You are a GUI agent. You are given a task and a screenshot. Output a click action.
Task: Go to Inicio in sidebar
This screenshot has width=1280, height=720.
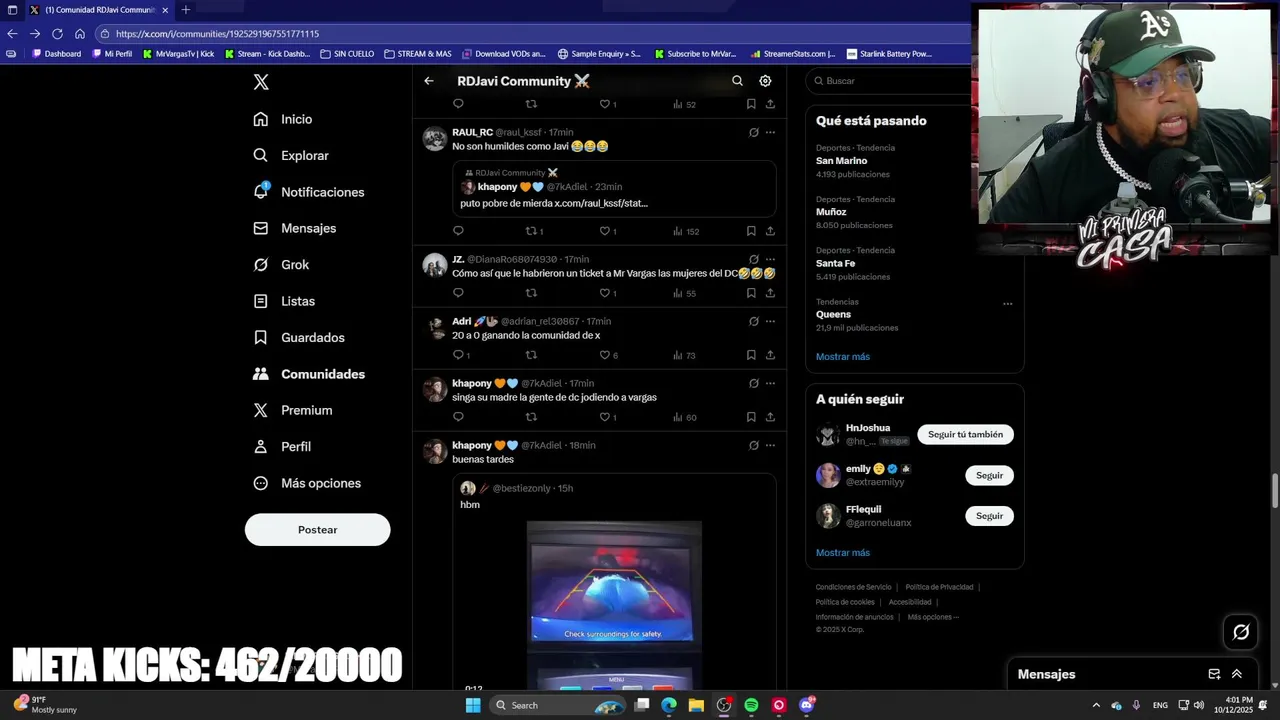tap(283, 119)
